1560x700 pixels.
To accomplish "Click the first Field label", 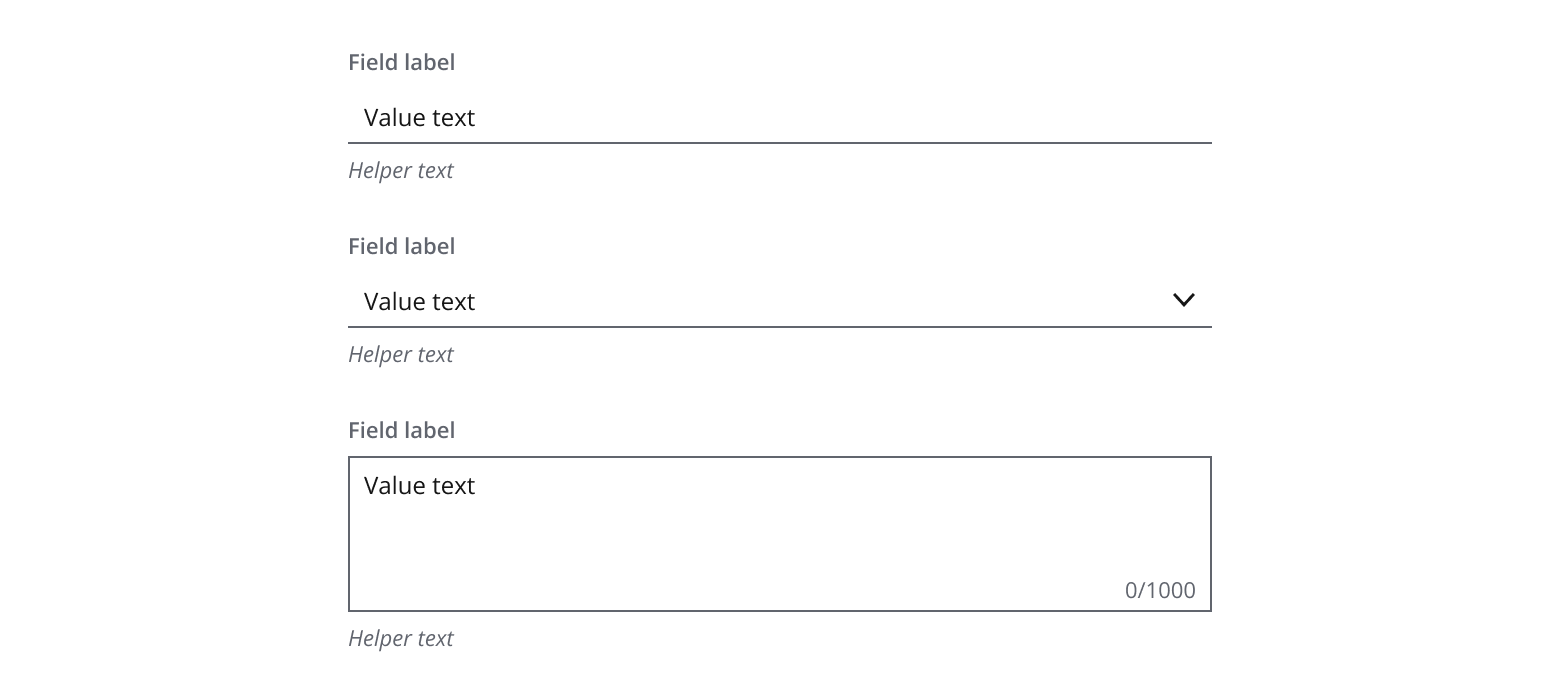I will pyautogui.click(x=401, y=62).
